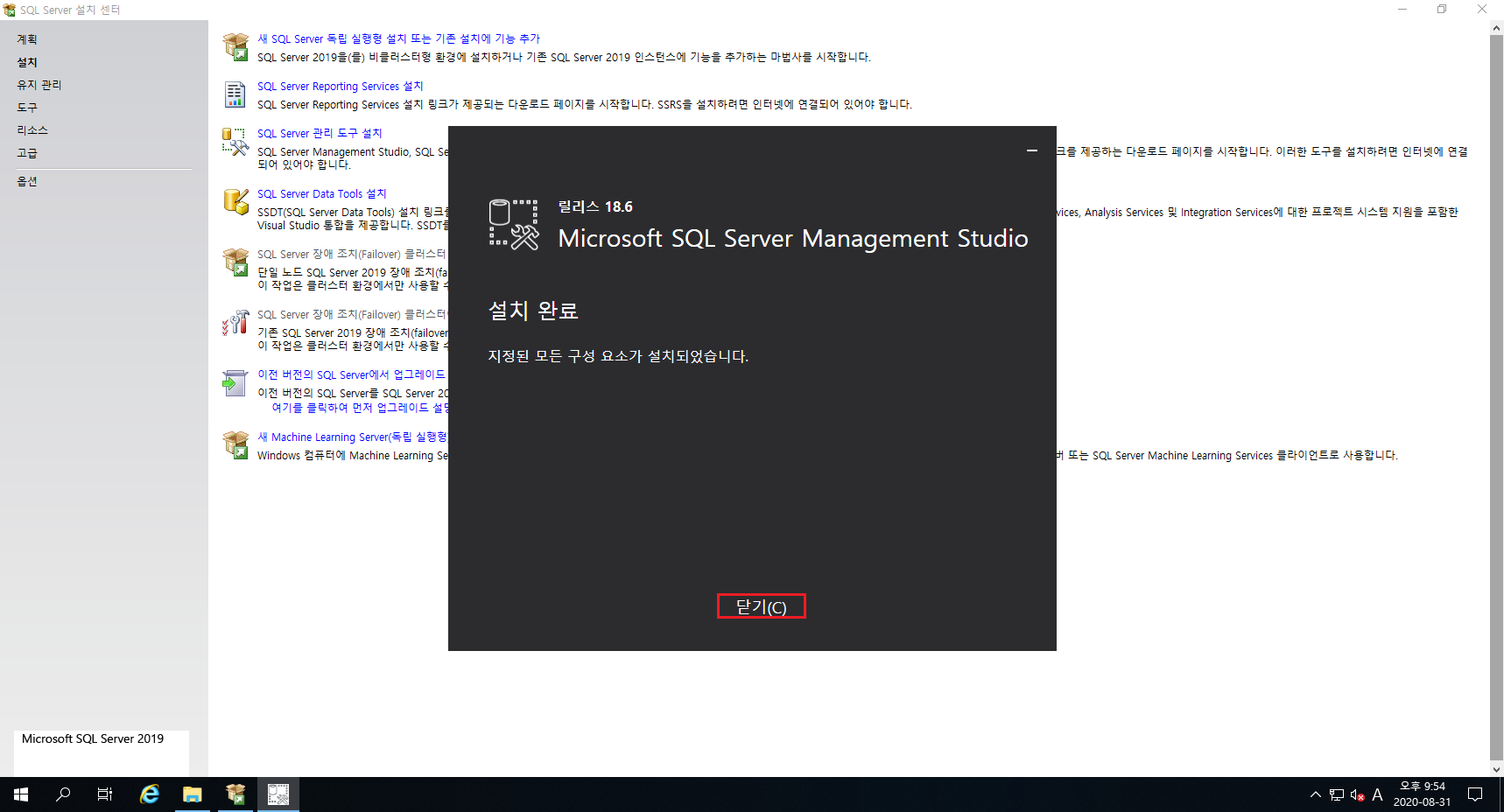Image resolution: width=1504 pixels, height=812 pixels.
Task: Open the 유지 관리 section
Action: click(x=39, y=85)
